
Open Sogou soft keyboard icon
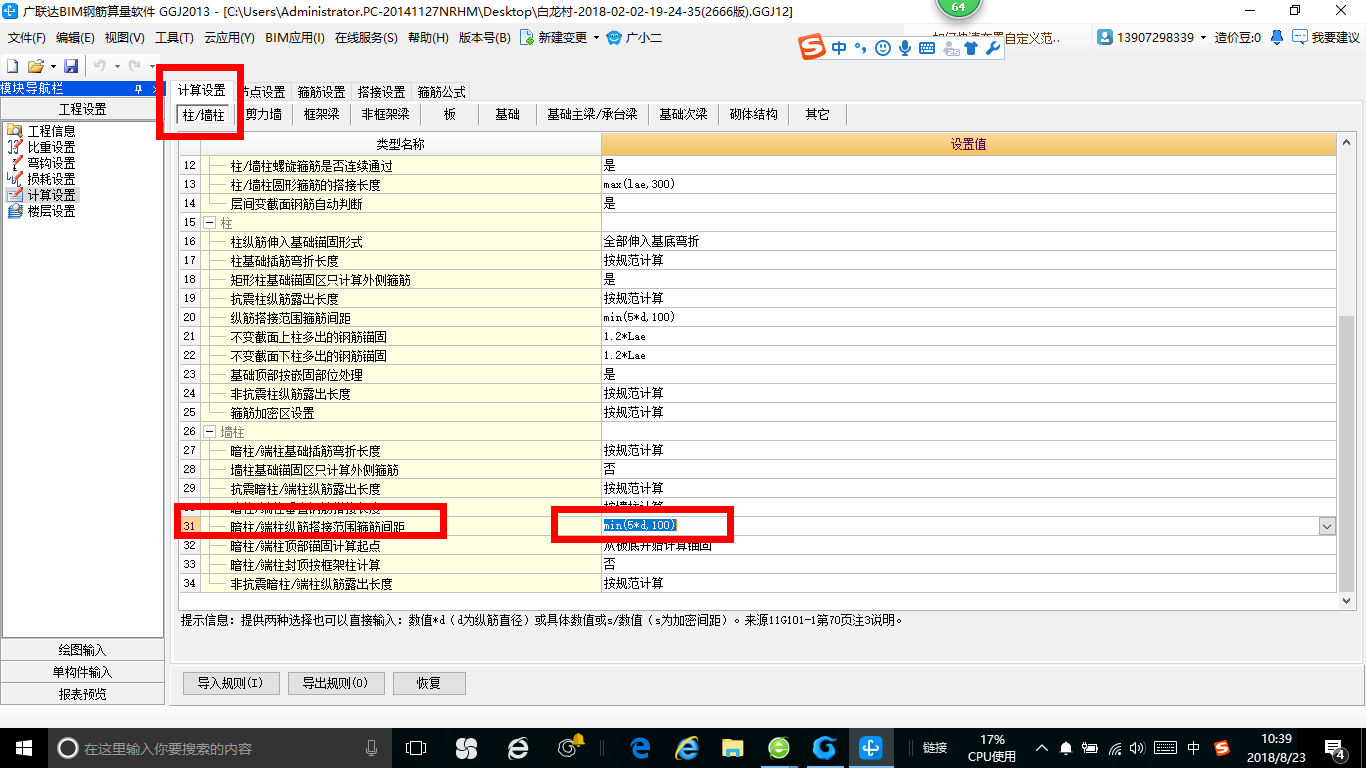click(926, 48)
